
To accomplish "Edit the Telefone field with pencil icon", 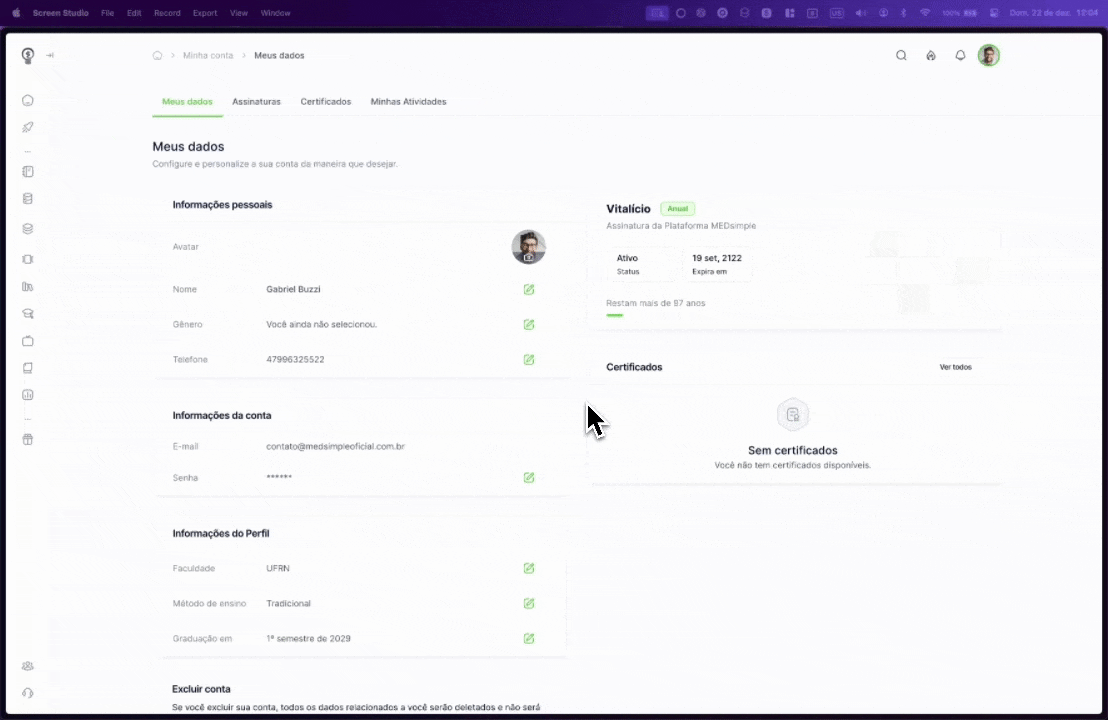I will pos(529,359).
